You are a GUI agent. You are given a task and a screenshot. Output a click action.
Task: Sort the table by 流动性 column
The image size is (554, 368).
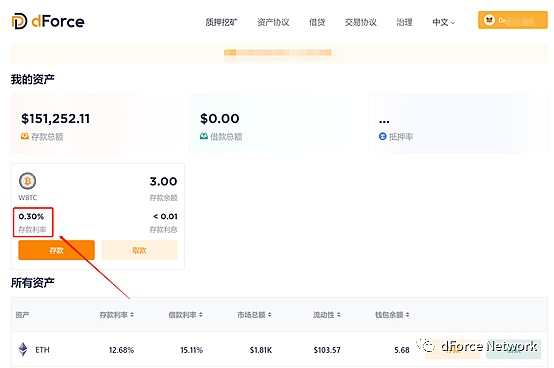[327, 315]
